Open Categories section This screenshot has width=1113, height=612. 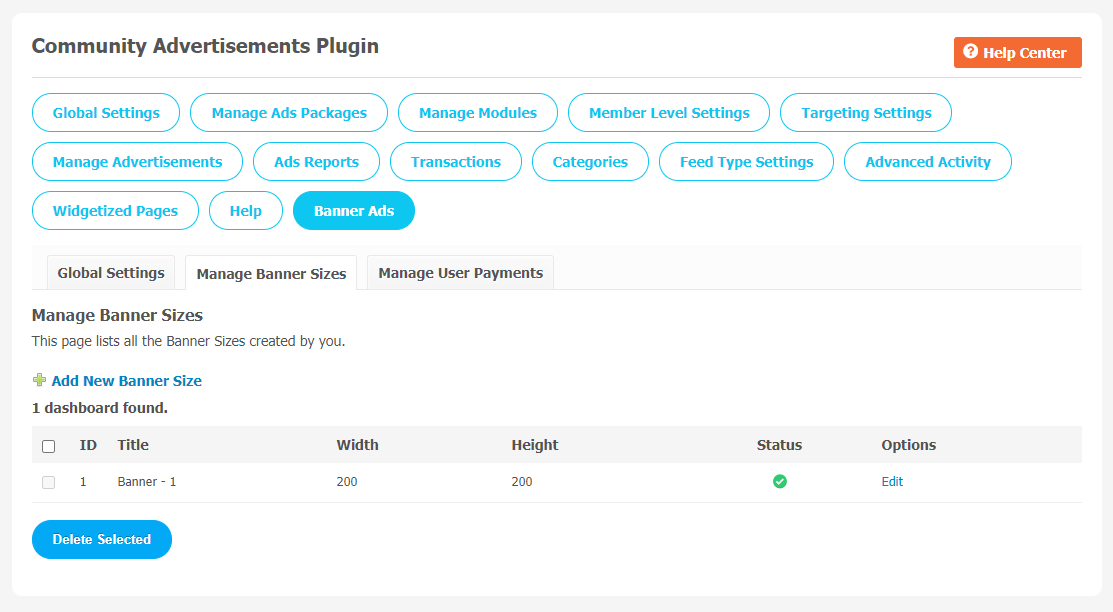point(590,162)
